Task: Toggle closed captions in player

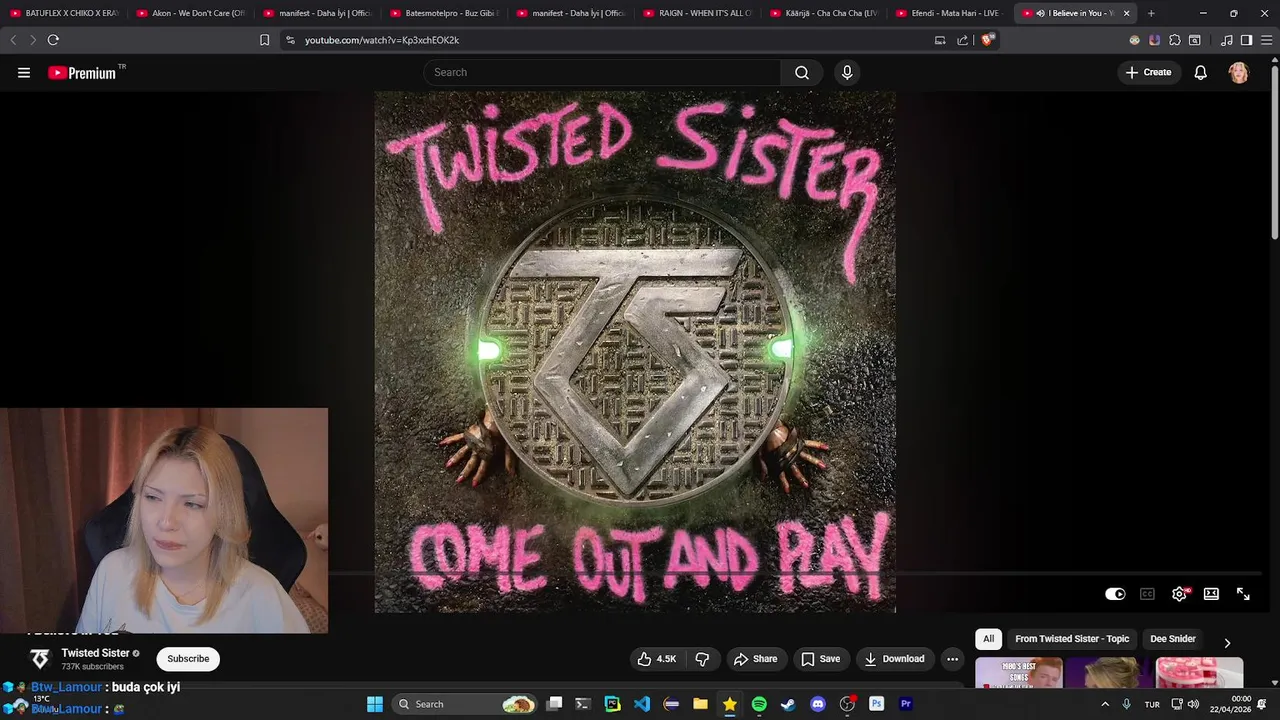Action: pos(1147,594)
